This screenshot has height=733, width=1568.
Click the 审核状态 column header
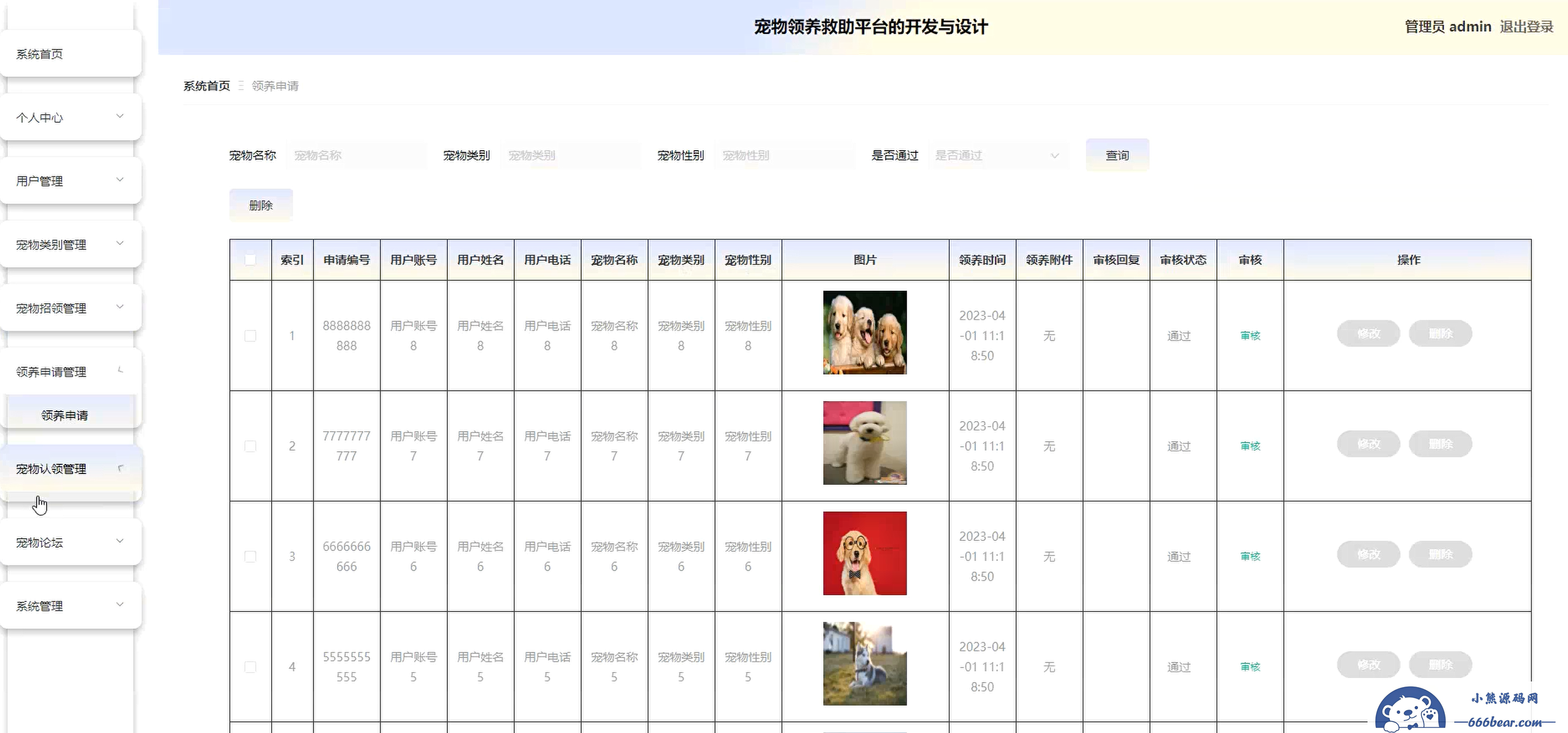[x=1183, y=260]
